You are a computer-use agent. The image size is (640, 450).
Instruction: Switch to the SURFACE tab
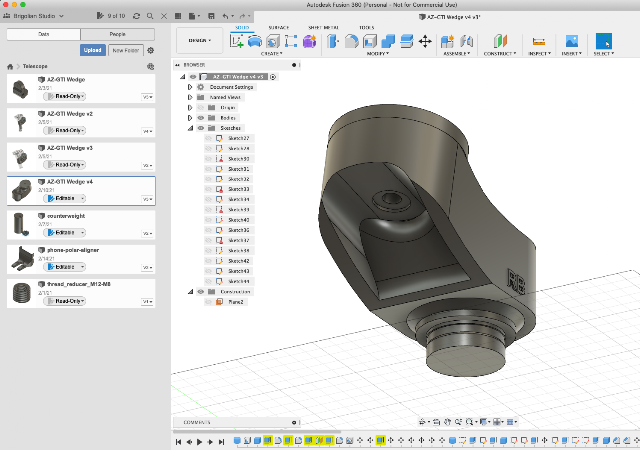(278, 27)
